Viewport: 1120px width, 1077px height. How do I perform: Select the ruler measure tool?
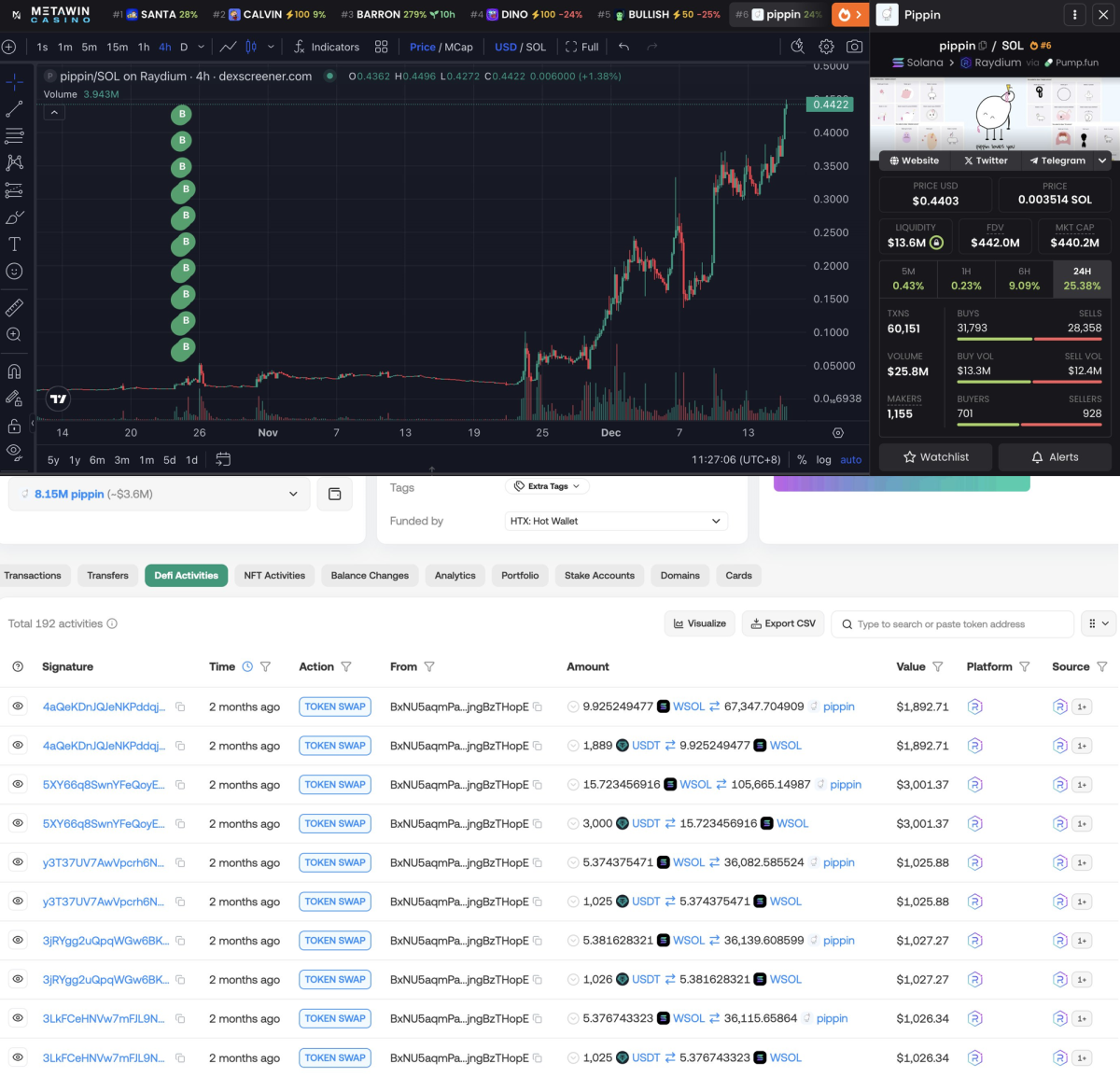[x=14, y=307]
